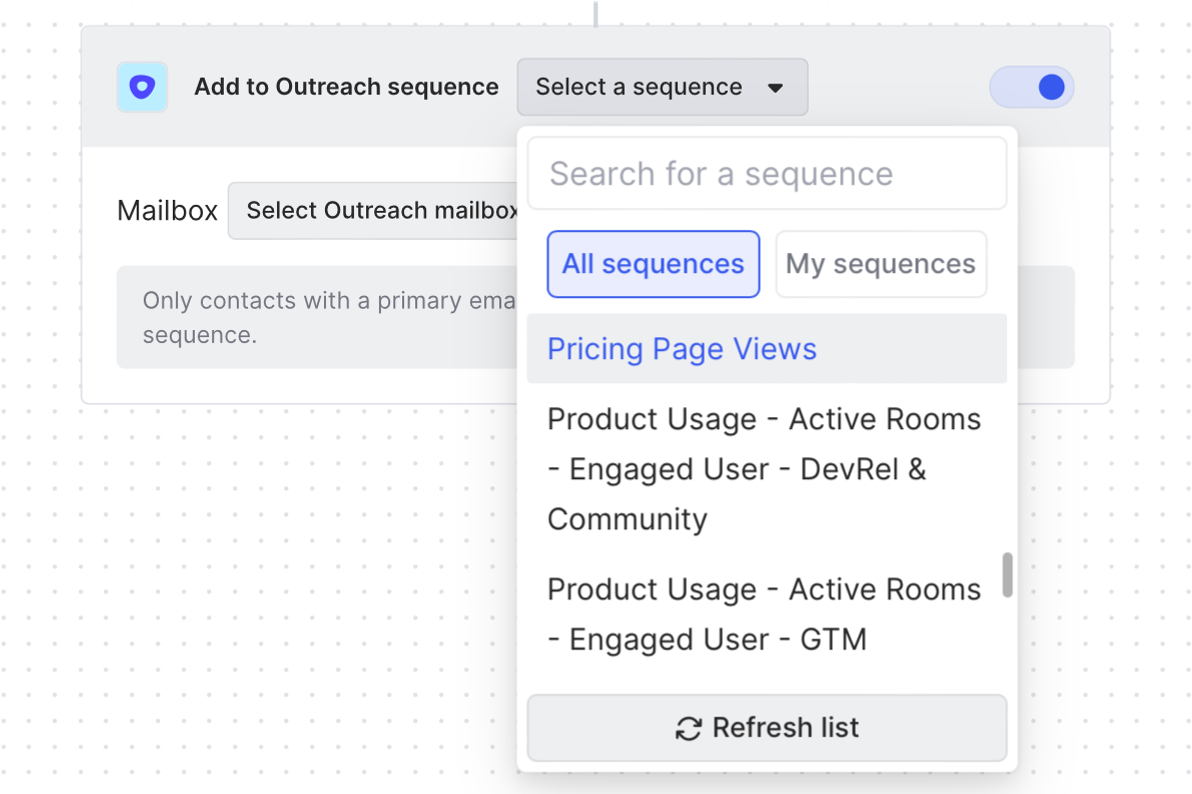Click the Outreach logo icon
The image size is (1192, 794).
click(x=142, y=87)
